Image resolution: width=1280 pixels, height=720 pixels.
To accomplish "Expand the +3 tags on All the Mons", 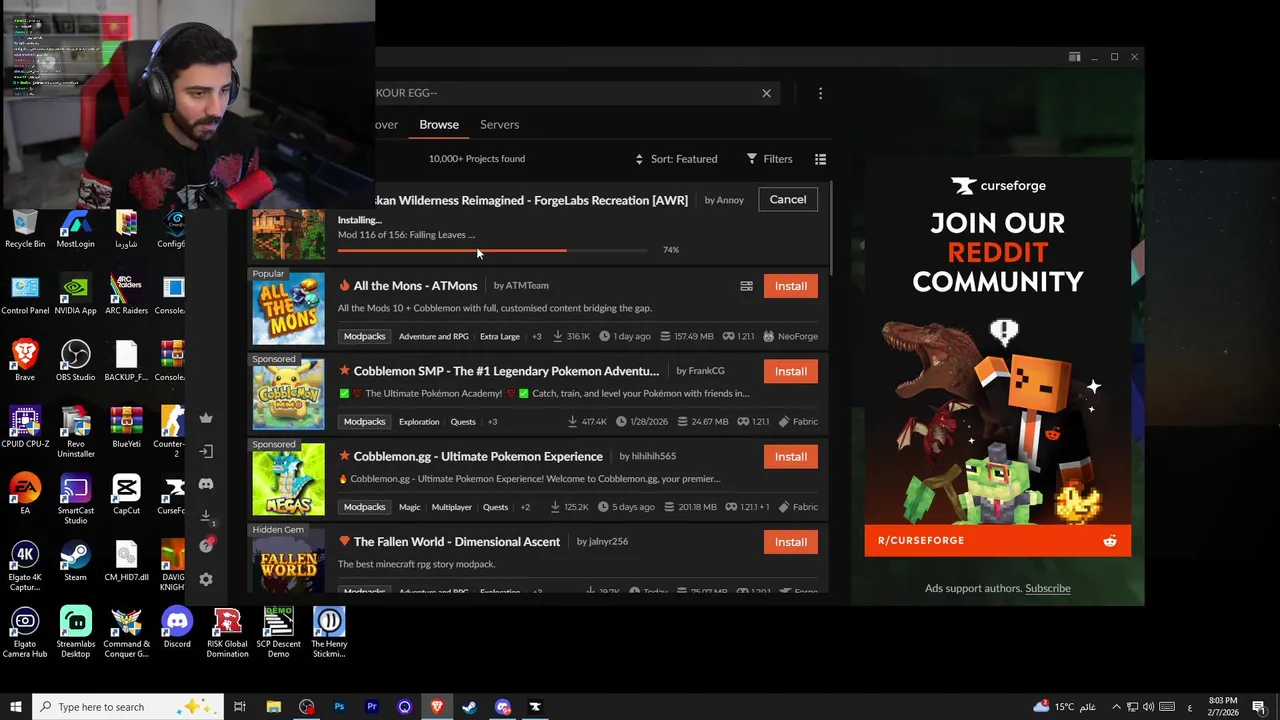I will tap(536, 337).
